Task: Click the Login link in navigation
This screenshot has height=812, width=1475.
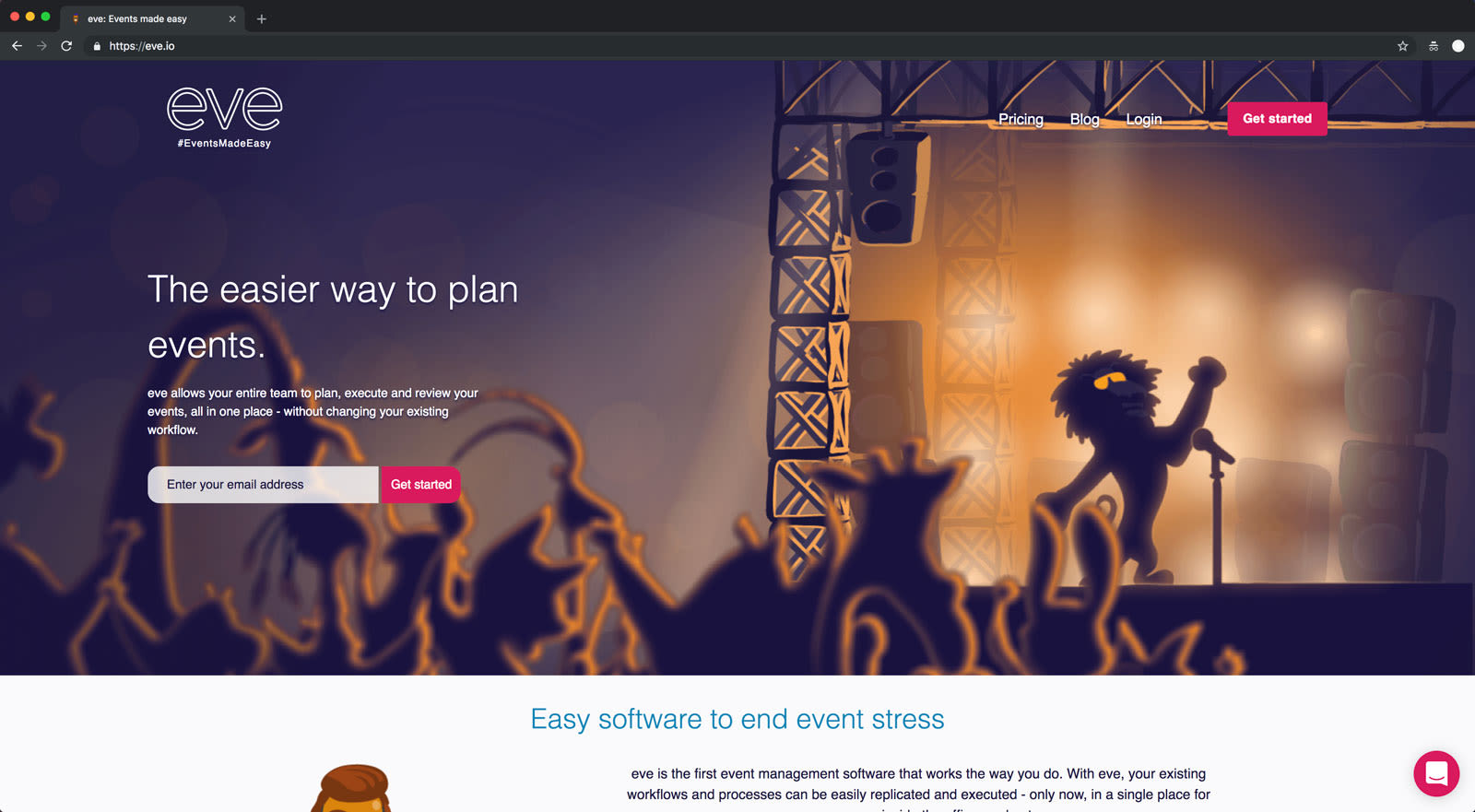Action: coord(1143,119)
